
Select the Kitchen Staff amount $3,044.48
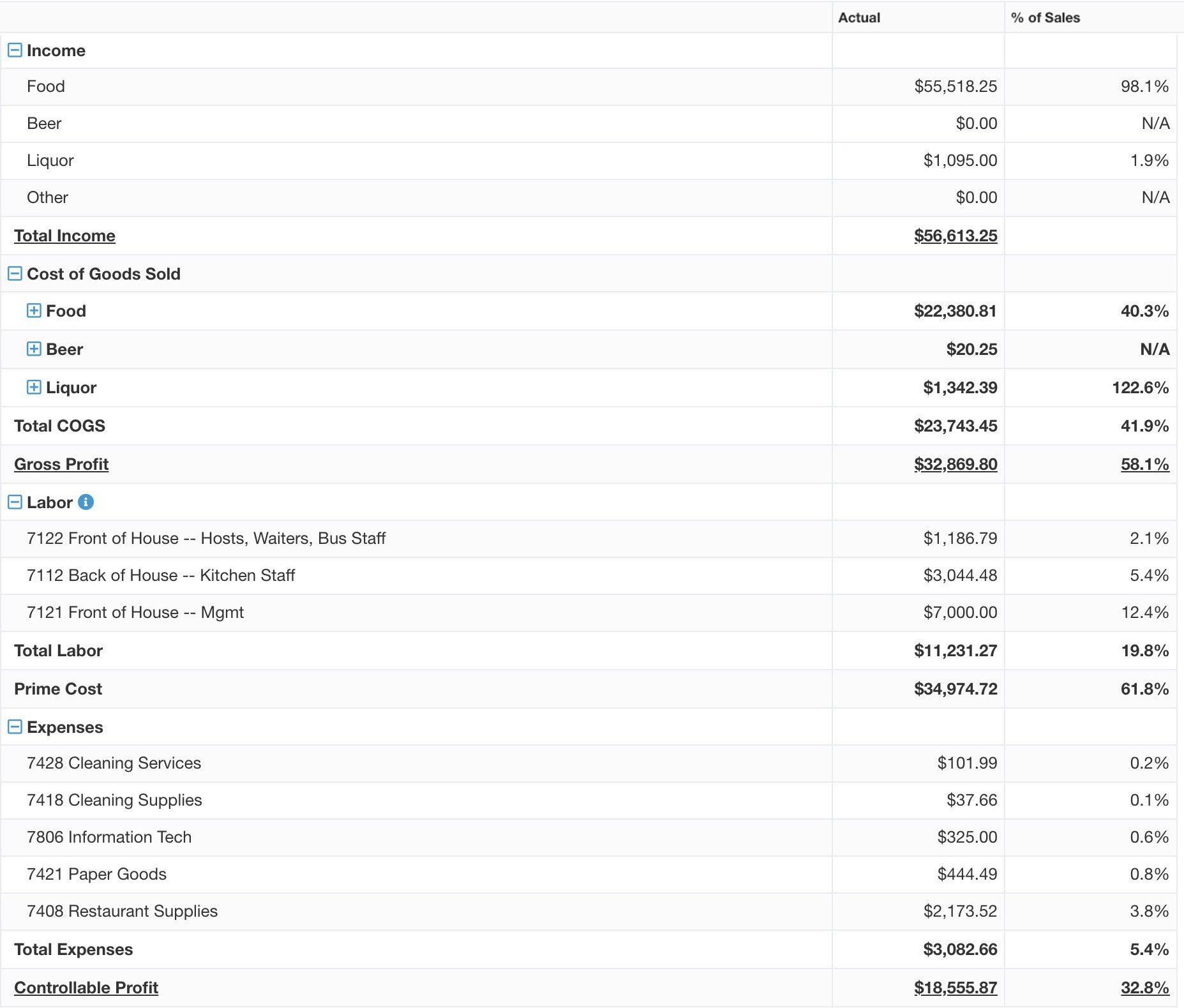pyautogui.click(x=960, y=575)
